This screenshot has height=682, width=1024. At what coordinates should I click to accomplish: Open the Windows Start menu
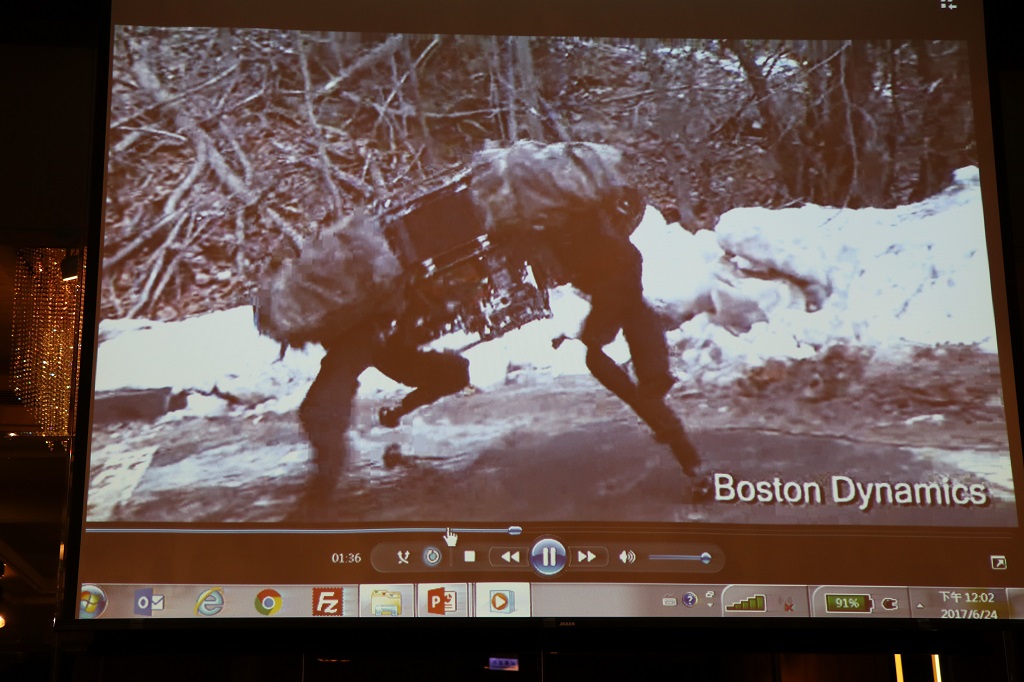(x=92, y=601)
